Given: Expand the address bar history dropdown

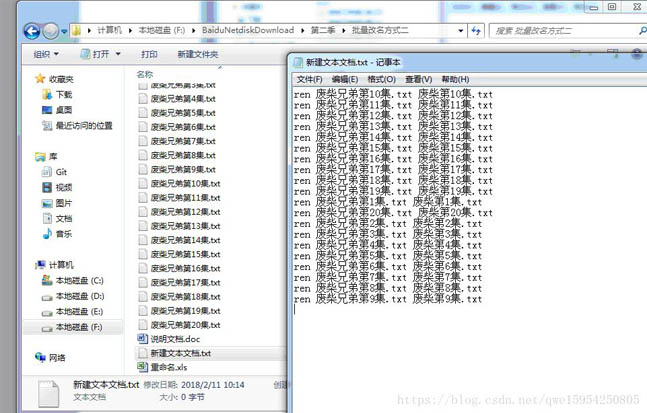Looking at the screenshot, I should coord(460,31).
